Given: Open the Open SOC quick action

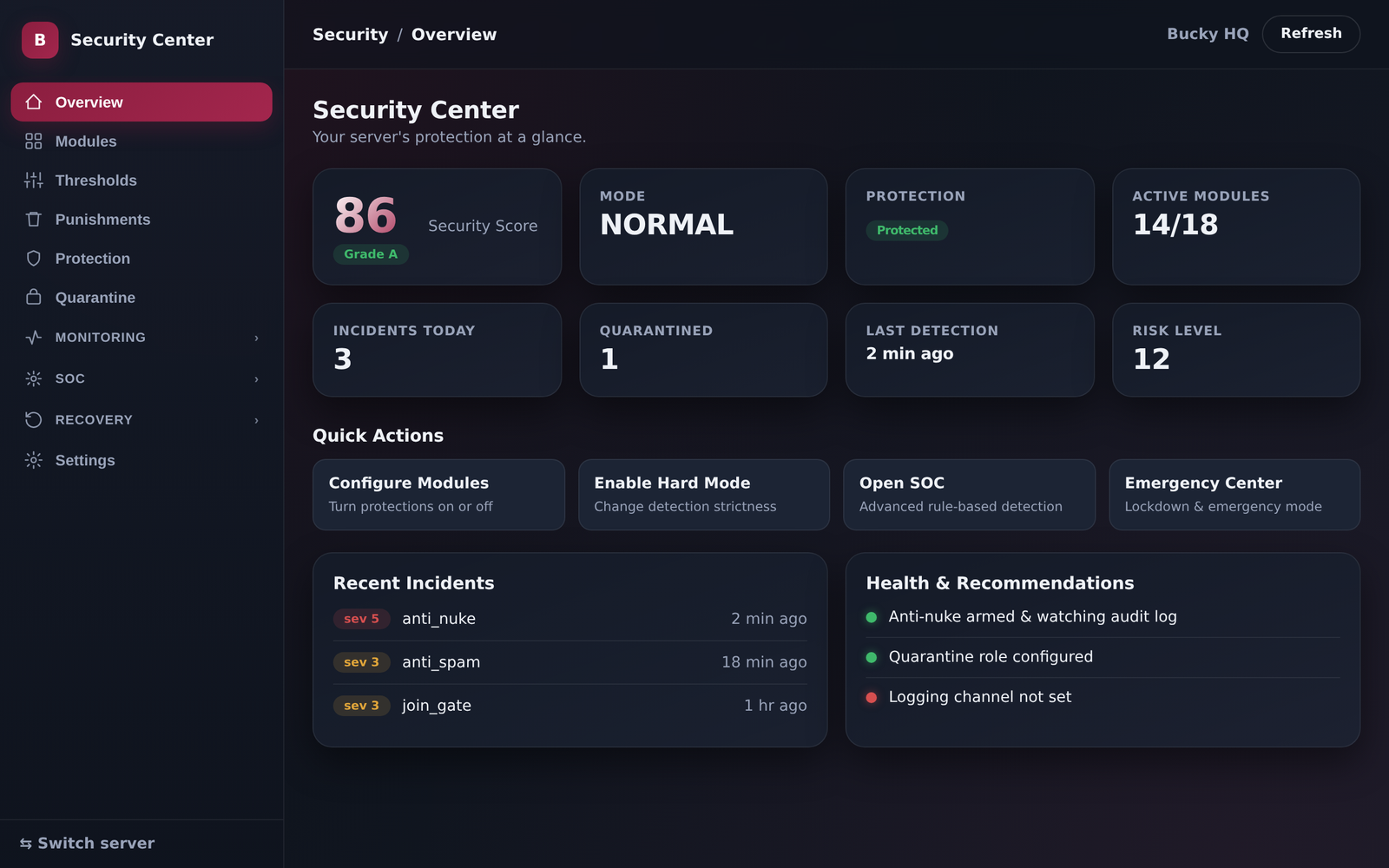Looking at the screenshot, I should click(969, 495).
